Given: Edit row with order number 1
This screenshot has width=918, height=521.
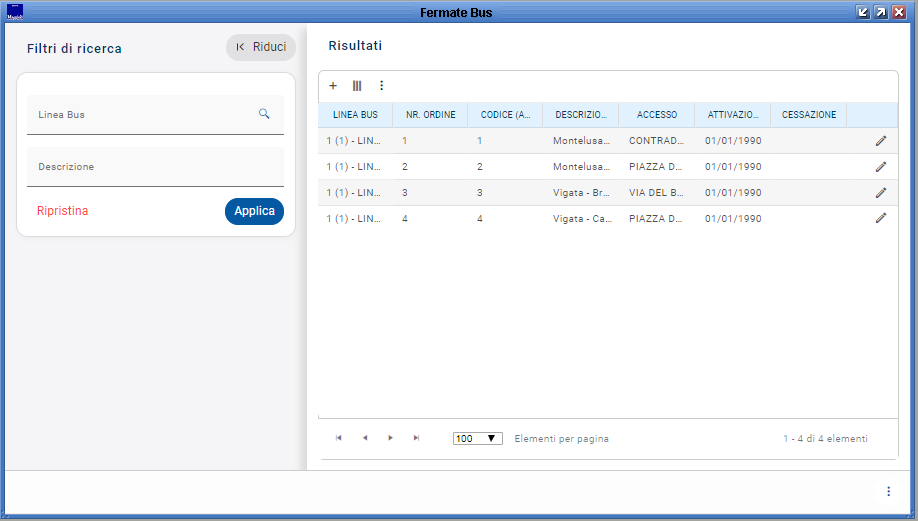Looking at the screenshot, I should 881,140.
